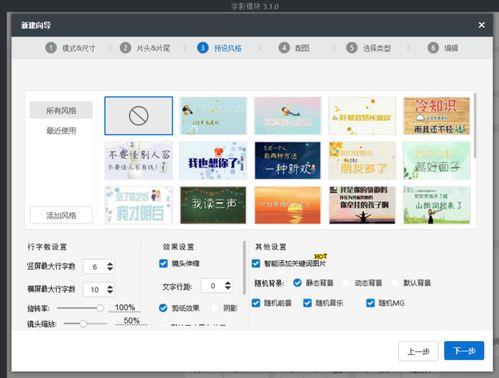Image resolution: width=499 pixels, height=378 pixels.
Task: Select the orange sunset style thumbnail
Action: pyautogui.click(x=288, y=205)
